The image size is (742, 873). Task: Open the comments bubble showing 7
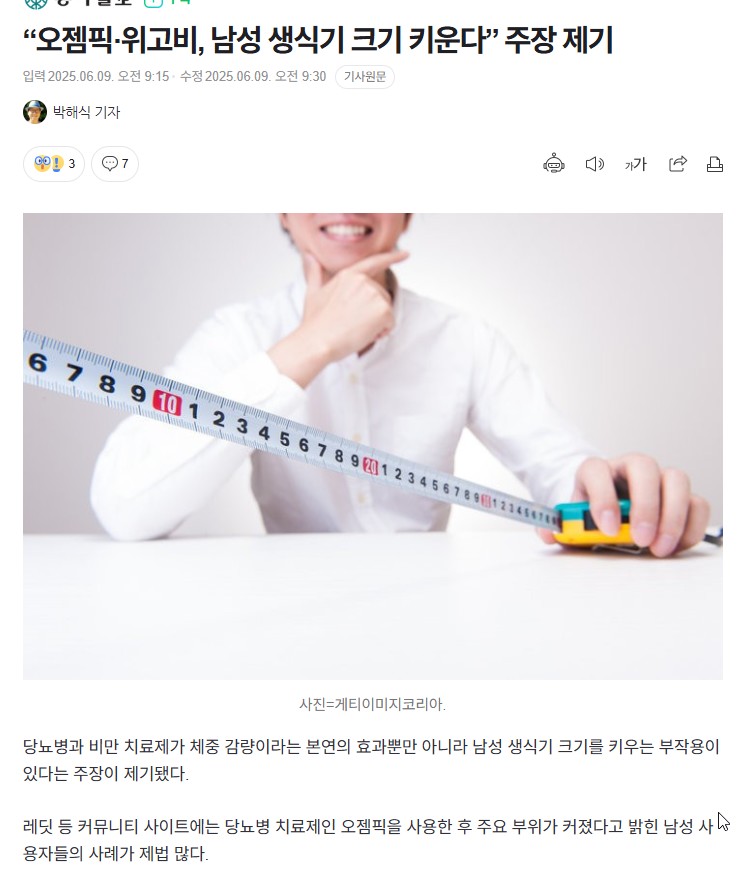coord(115,164)
